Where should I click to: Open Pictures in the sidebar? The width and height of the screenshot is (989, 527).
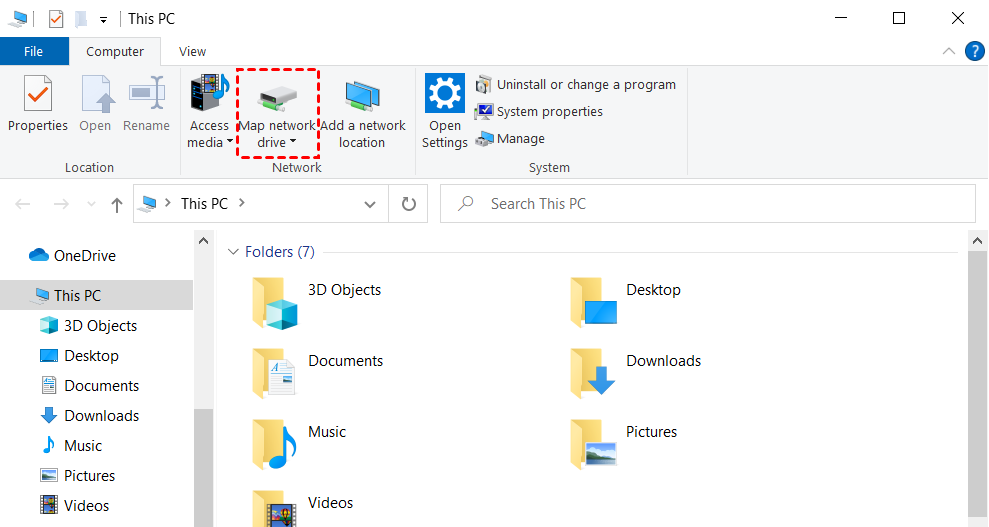(x=77, y=476)
